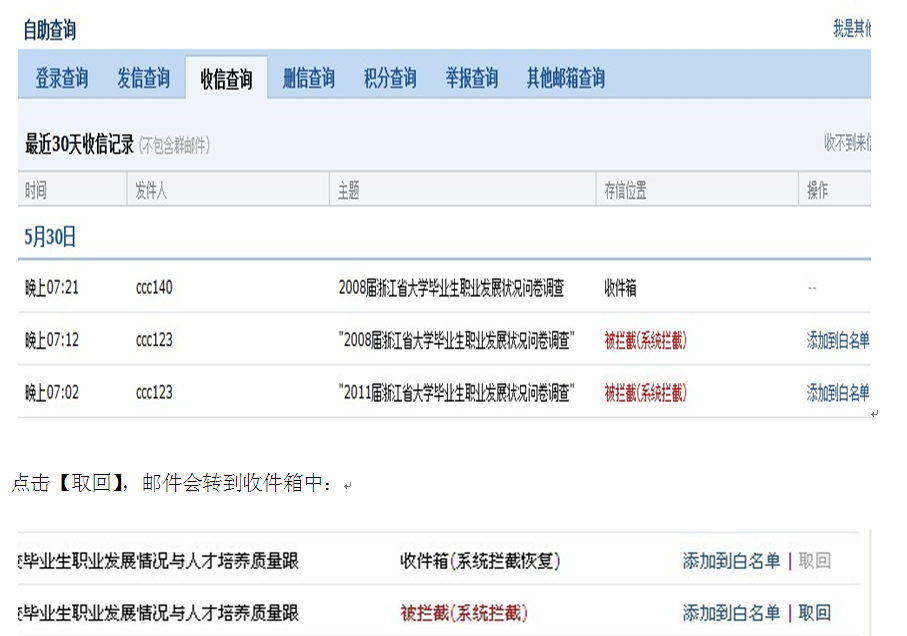Open the 积分查询 tab

(x=390, y=78)
